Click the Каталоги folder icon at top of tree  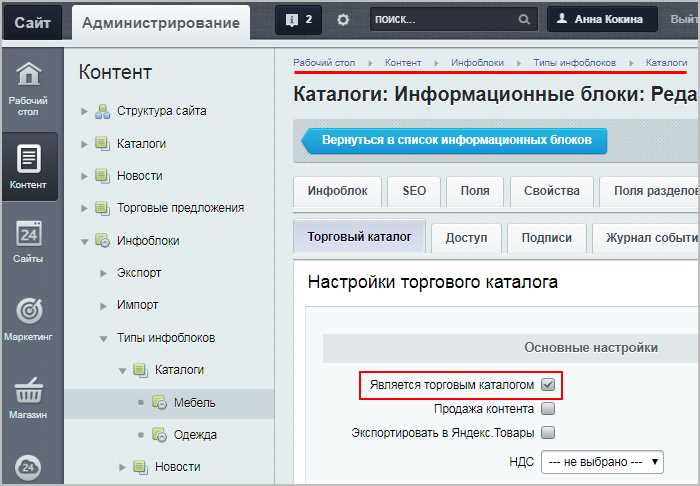[102, 144]
